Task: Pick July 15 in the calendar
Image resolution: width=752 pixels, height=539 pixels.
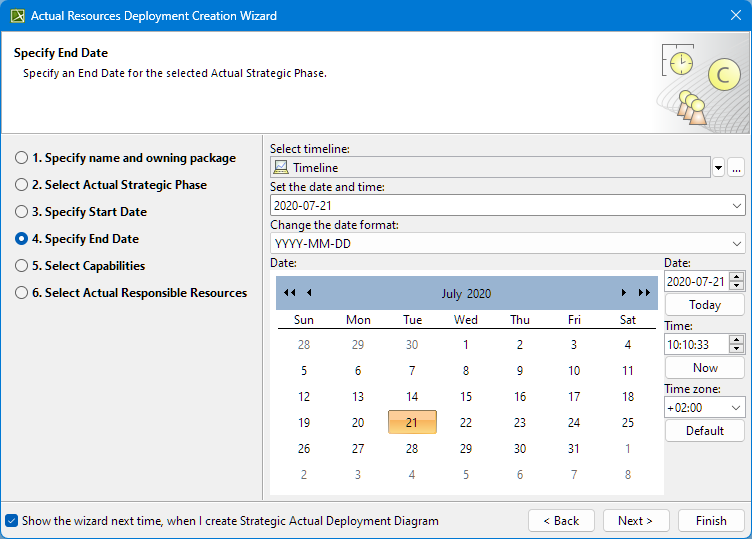Action: pos(466,397)
